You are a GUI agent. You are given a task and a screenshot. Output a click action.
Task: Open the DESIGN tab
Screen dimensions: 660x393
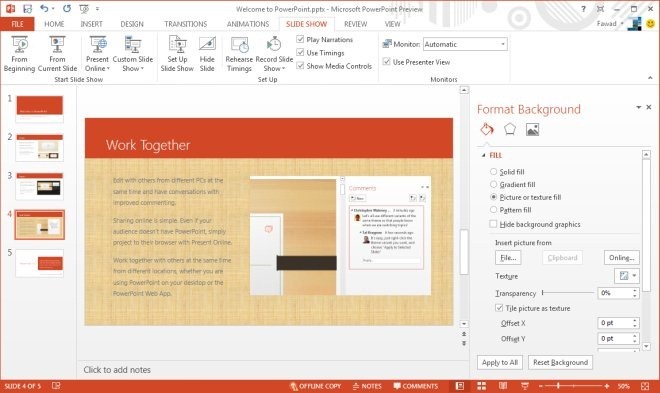pyautogui.click(x=132, y=24)
